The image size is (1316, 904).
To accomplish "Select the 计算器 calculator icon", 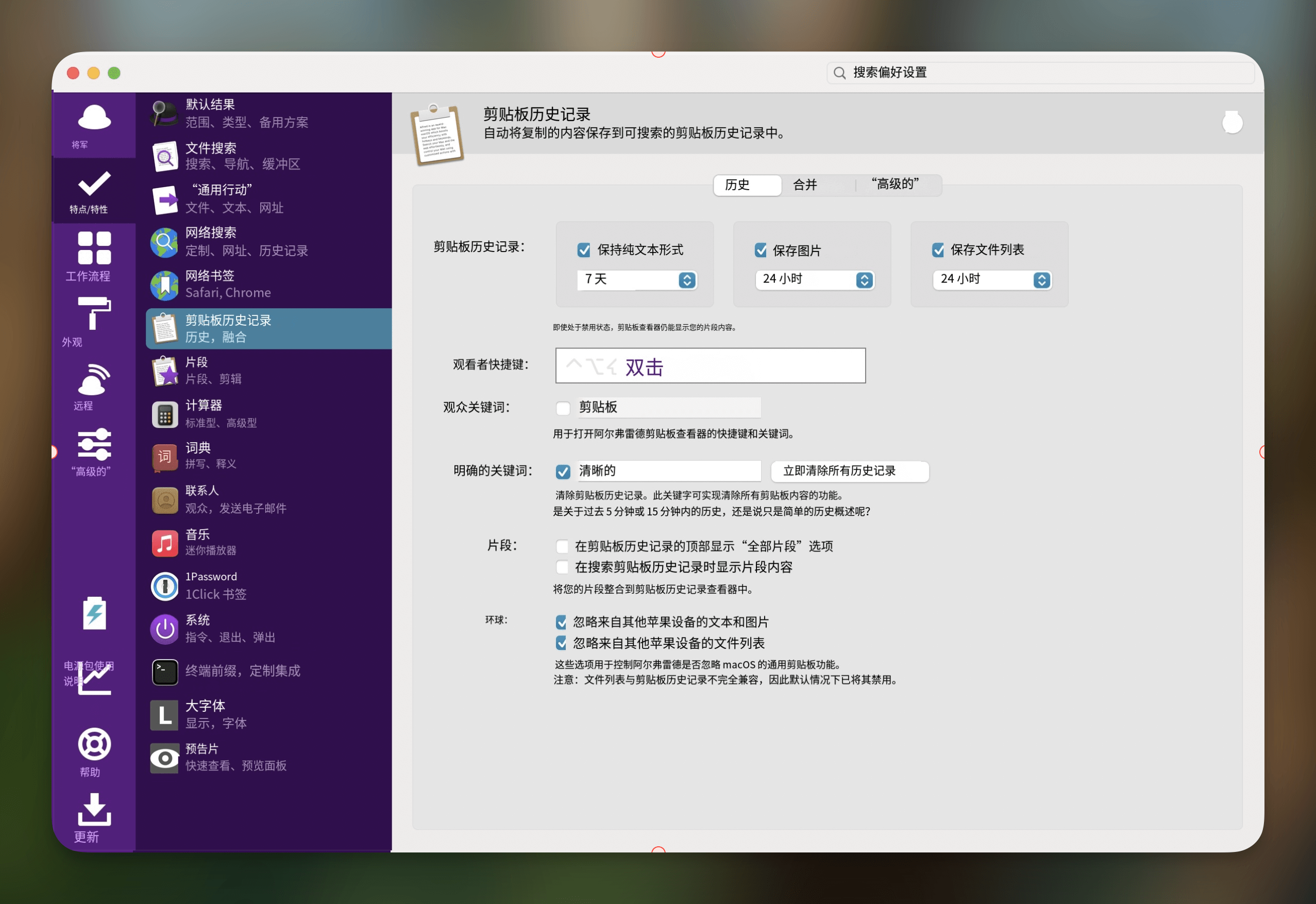I will point(165,414).
